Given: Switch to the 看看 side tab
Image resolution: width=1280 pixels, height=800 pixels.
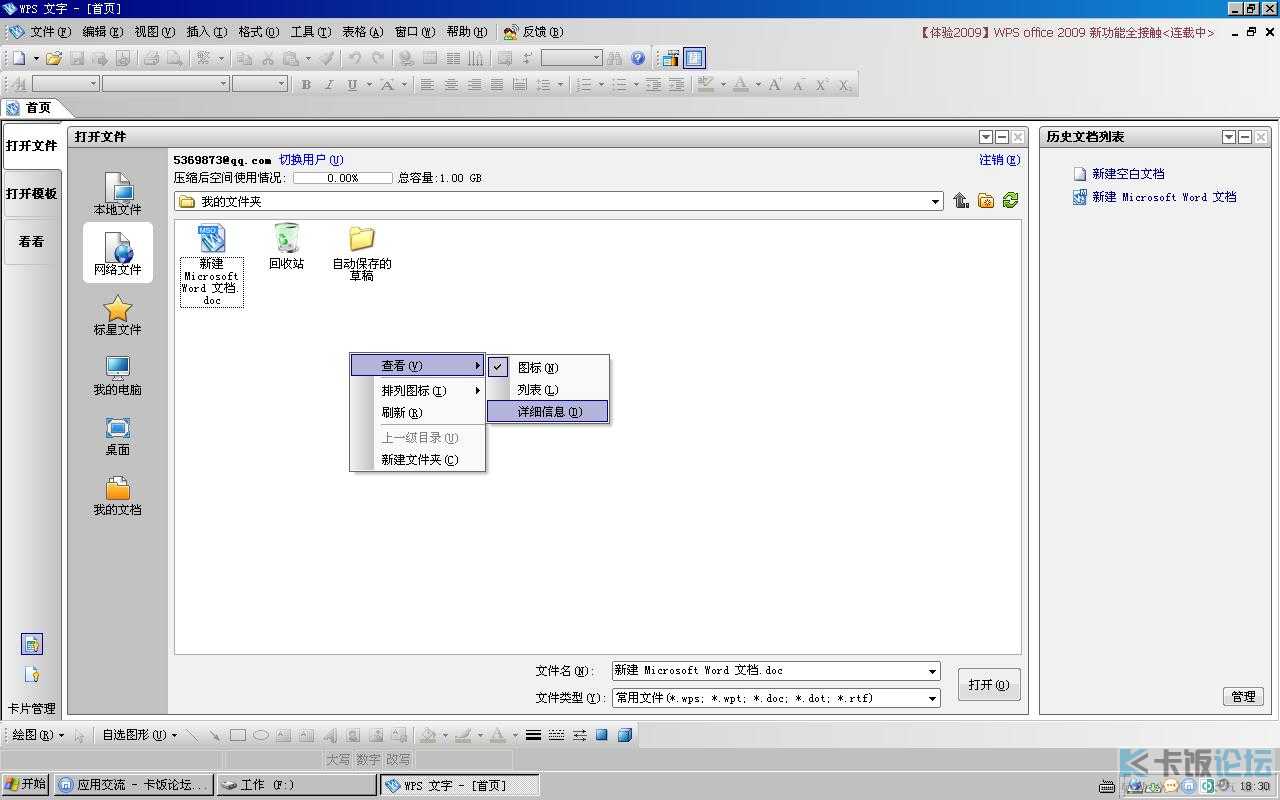Looking at the screenshot, I should click(x=32, y=241).
